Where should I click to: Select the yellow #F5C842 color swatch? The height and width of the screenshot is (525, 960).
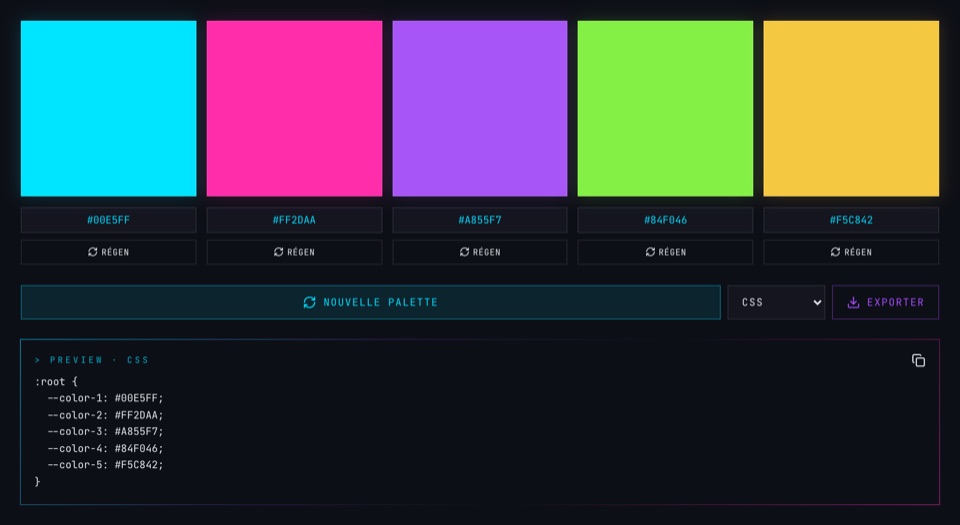pyautogui.click(x=851, y=108)
